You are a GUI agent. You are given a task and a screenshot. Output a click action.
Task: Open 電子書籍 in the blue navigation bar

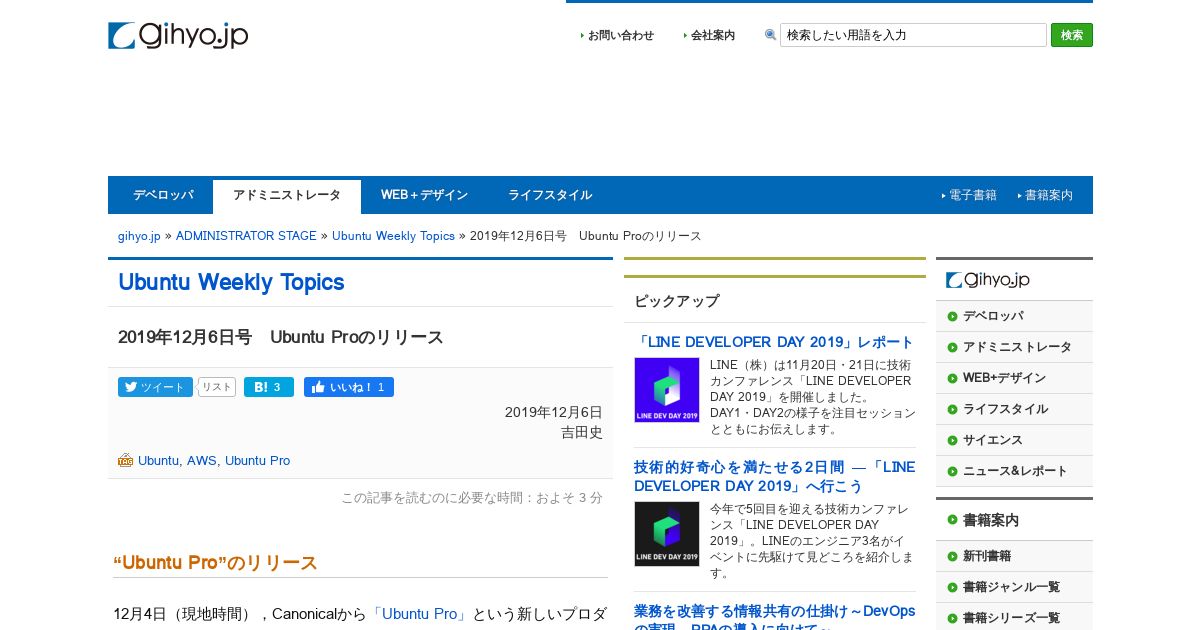[972, 195]
